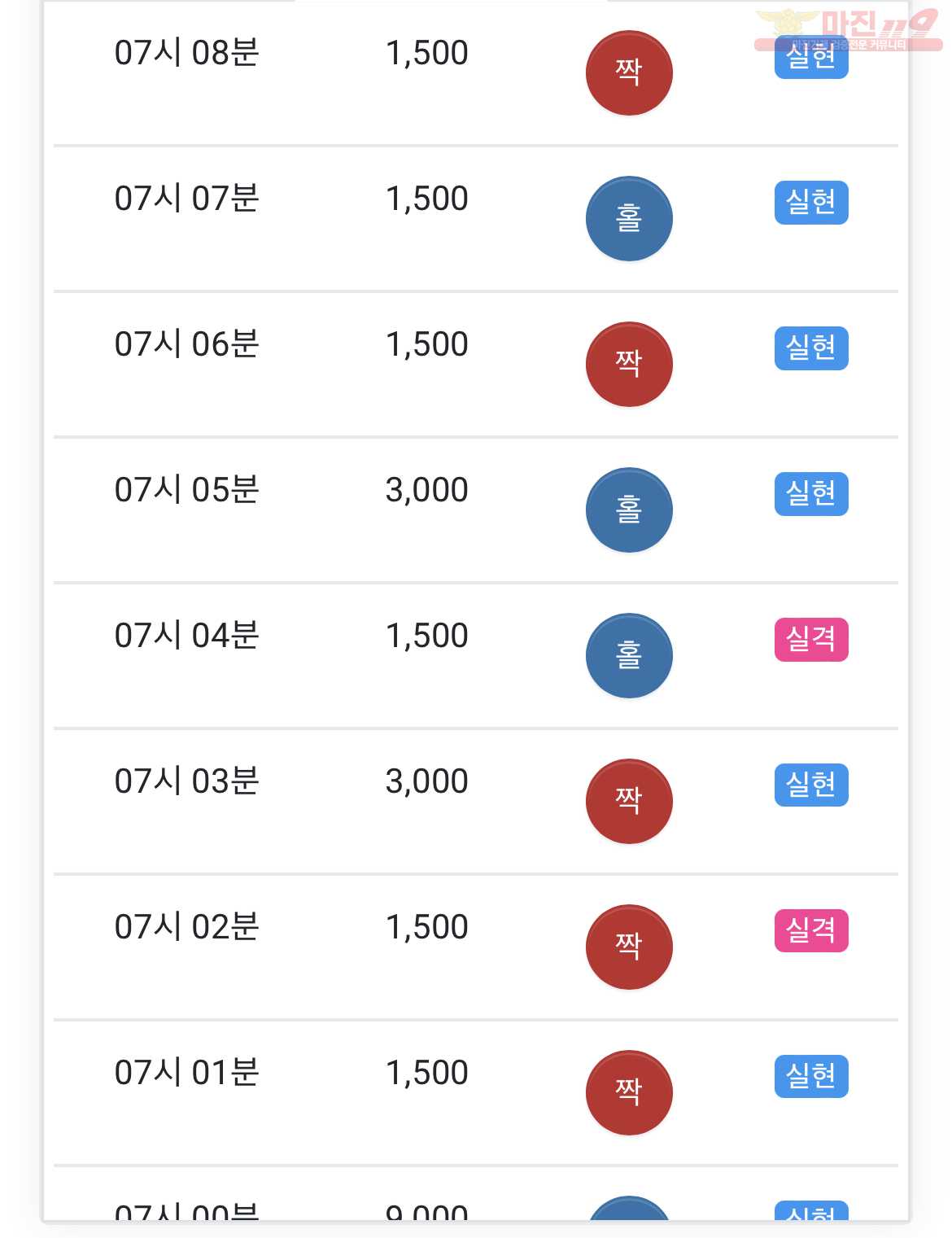Click the 1,500 amount at 07시 01분

[x=427, y=1073]
